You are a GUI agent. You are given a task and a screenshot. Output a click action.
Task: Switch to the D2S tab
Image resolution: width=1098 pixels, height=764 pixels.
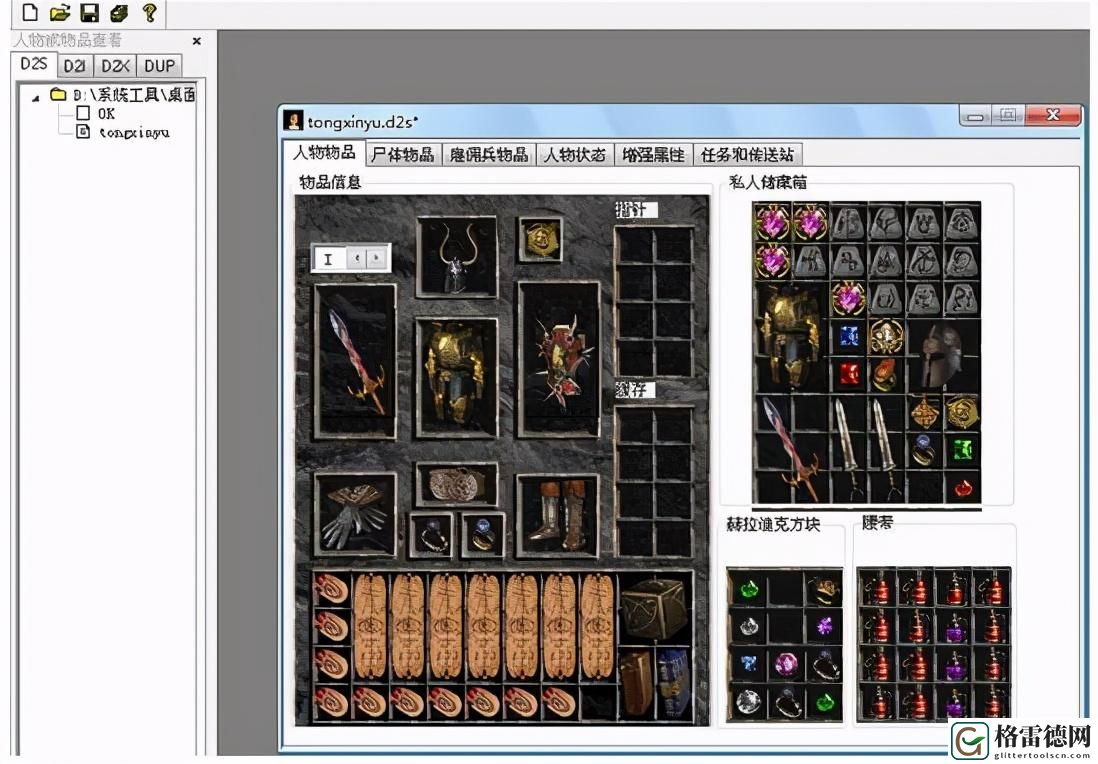(x=34, y=64)
